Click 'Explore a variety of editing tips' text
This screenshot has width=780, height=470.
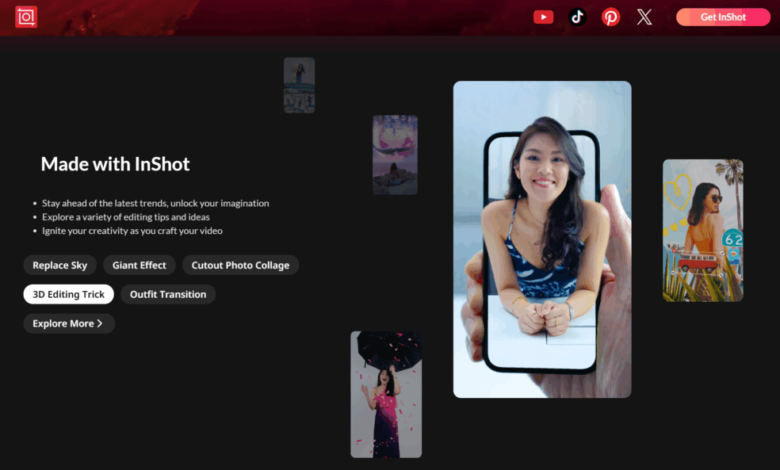(x=126, y=217)
